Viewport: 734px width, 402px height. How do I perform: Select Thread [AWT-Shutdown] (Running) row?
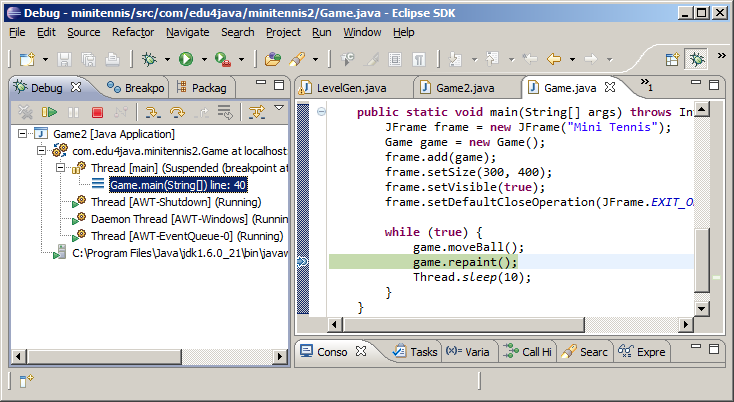pyautogui.click(x=176, y=202)
